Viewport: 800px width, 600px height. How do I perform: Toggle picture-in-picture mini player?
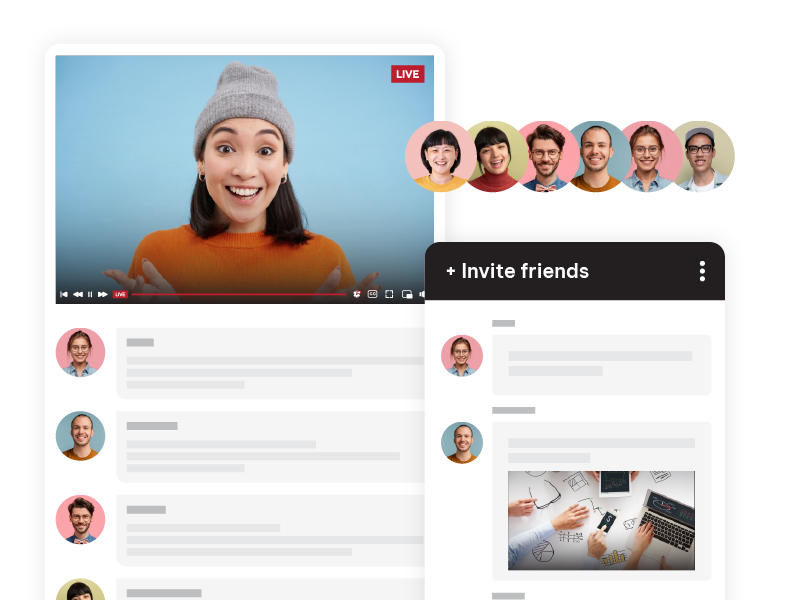click(407, 294)
